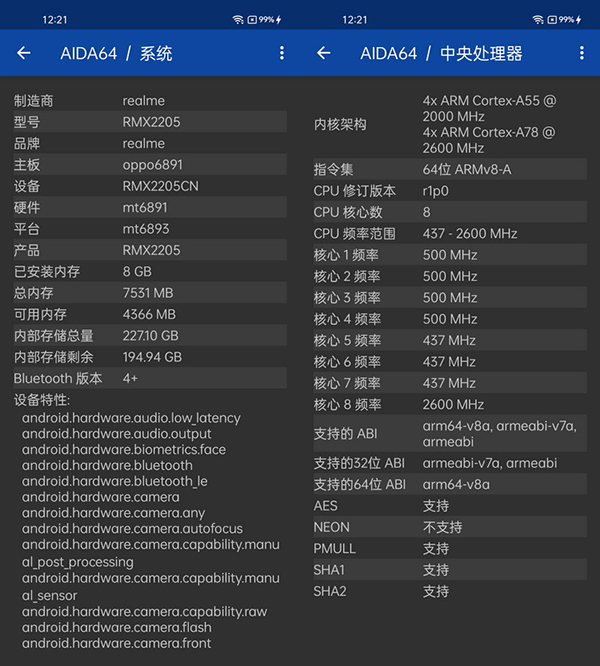This screenshot has width=600, height=666.
Task: Tap back arrow on 系统 screen
Action: click(x=24, y=53)
